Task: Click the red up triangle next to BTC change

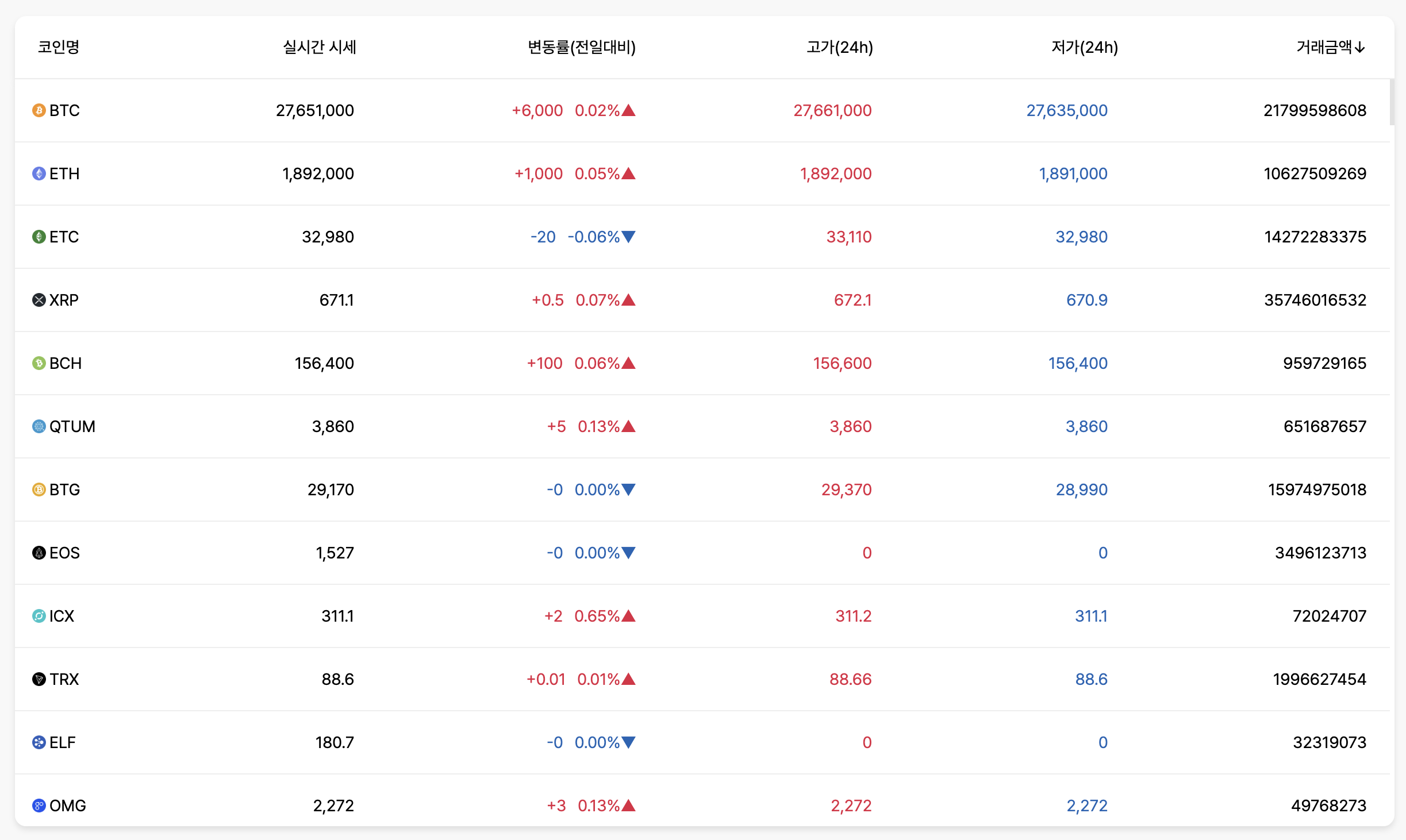Action: pos(628,110)
